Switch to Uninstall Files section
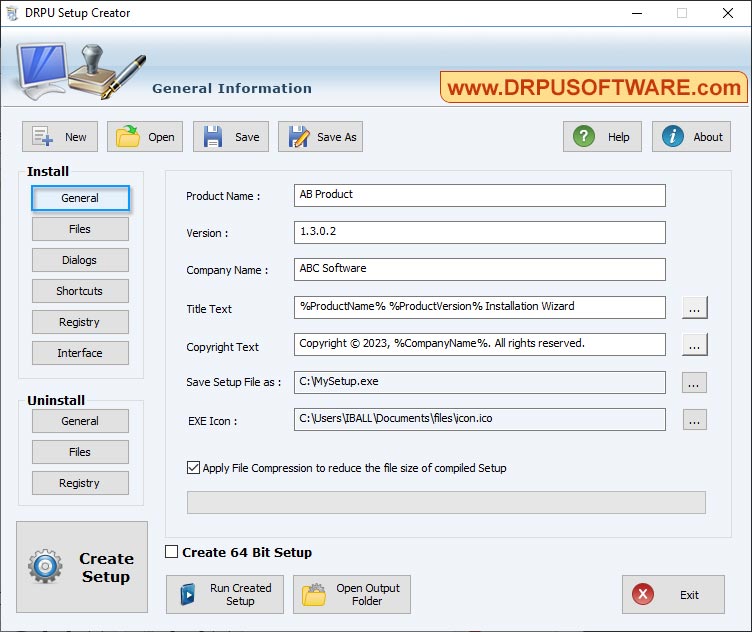 (x=80, y=452)
